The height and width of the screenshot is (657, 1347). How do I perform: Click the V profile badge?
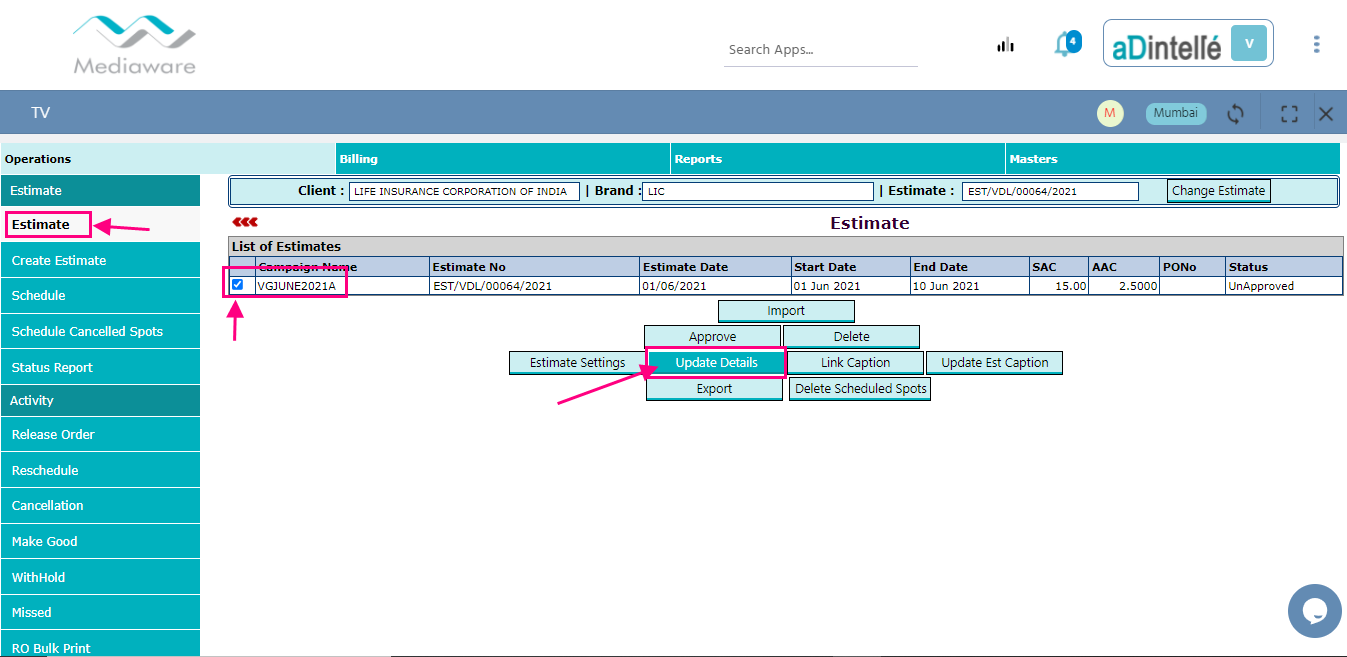(x=1249, y=44)
